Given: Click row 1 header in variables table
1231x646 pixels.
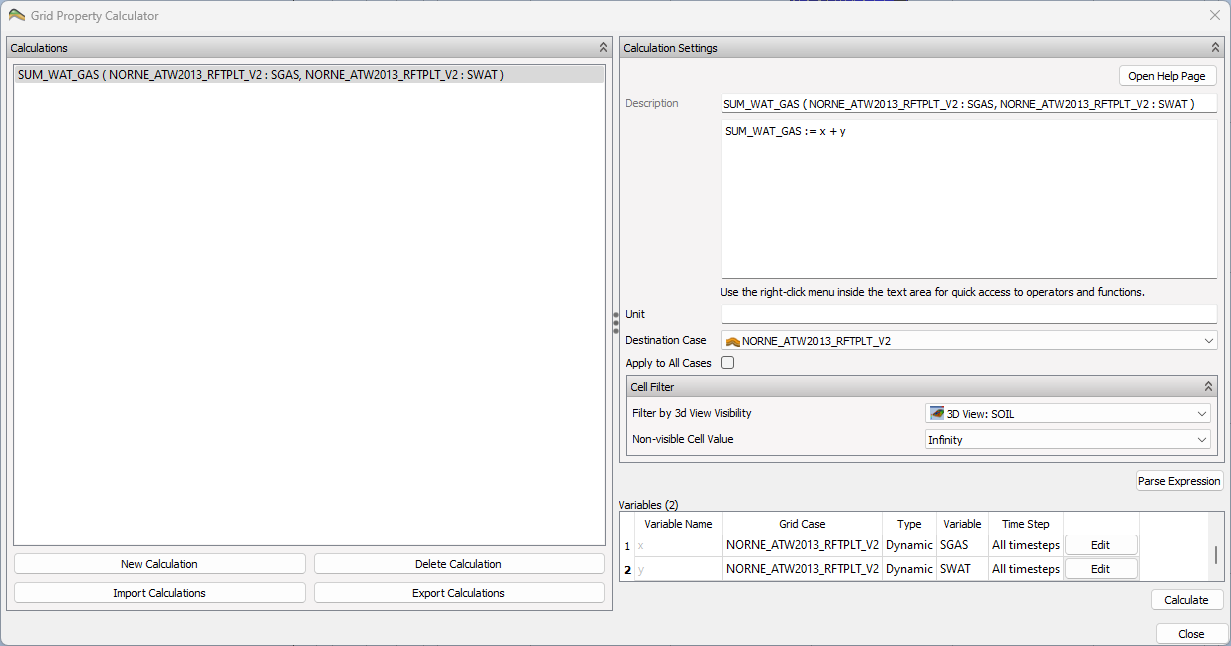Looking at the screenshot, I should coord(627,546).
